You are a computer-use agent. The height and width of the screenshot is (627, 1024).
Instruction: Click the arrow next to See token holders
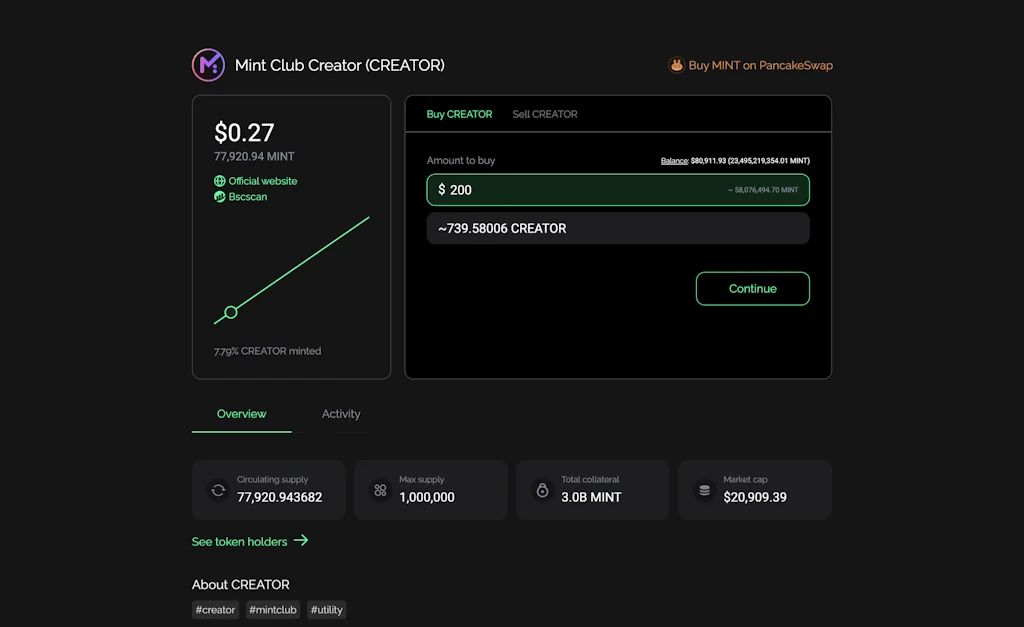[301, 541]
